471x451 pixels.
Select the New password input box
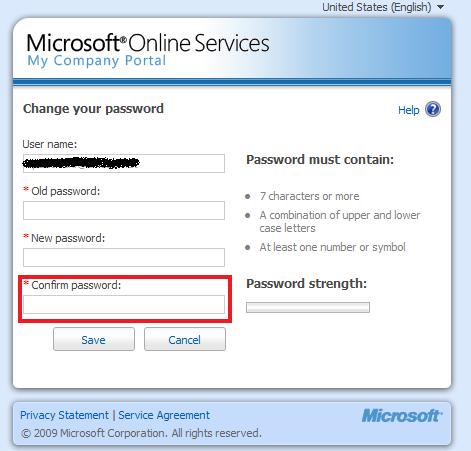pos(124,257)
